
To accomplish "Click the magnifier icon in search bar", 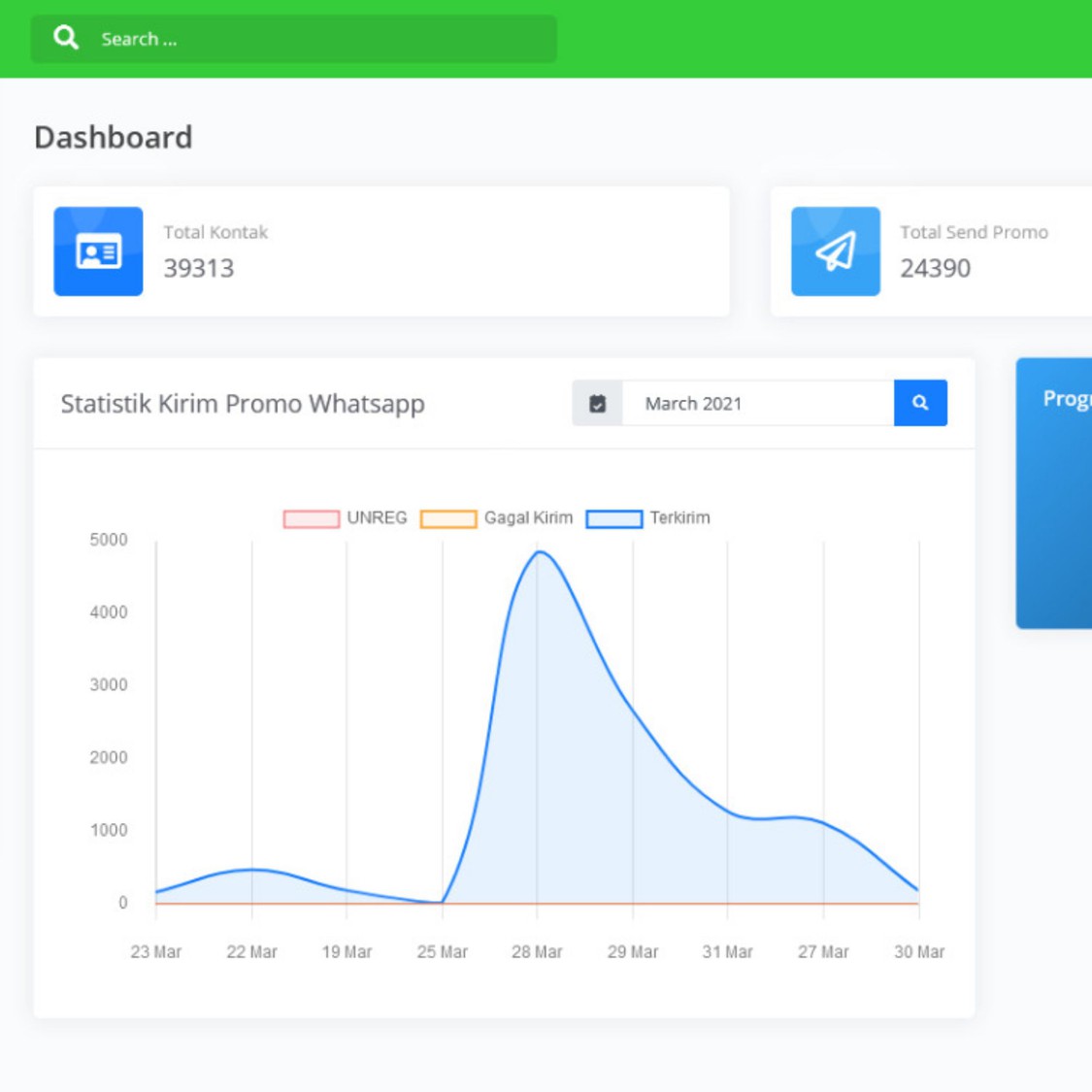I will [66, 38].
